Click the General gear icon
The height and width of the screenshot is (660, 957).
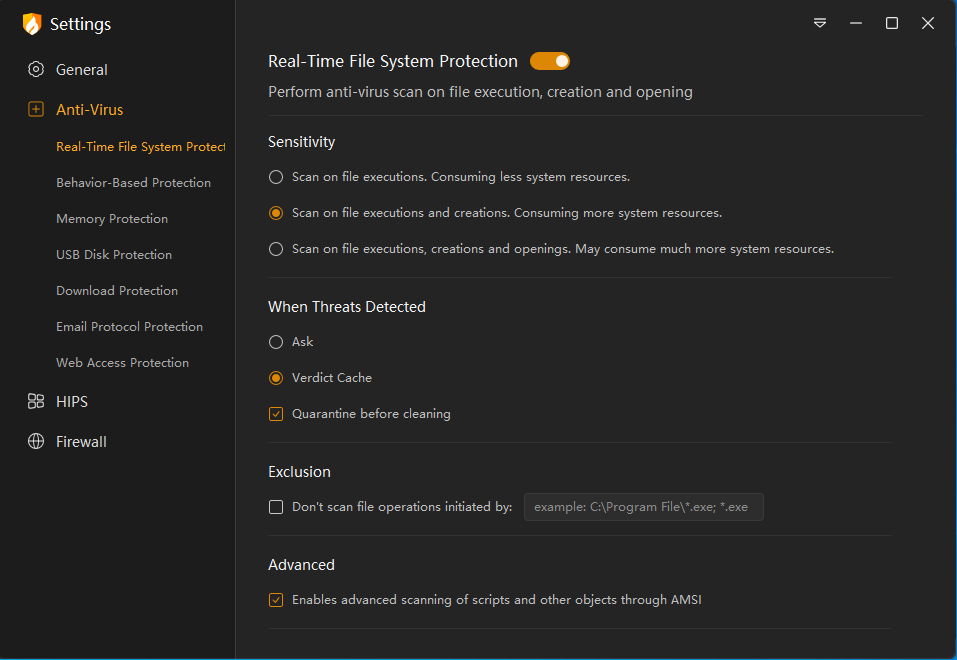(36, 70)
